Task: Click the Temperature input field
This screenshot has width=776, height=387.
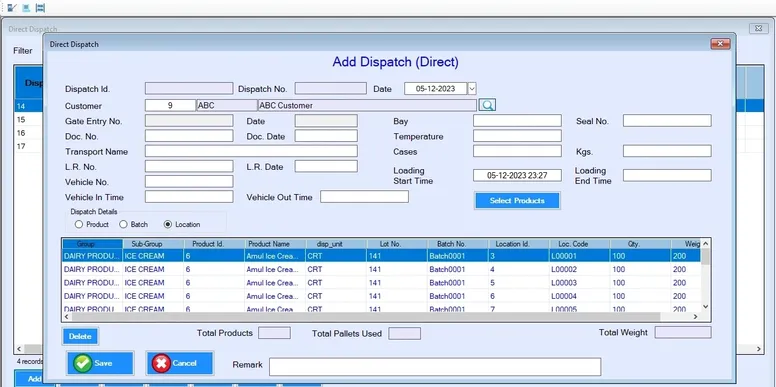Action: (x=517, y=136)
